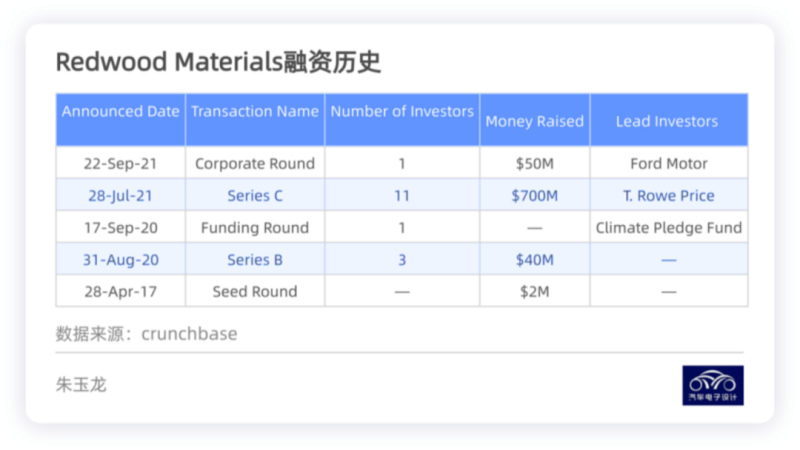Click the 28-Jul-21 date link
This screenshot has height=450, width=800.
coord(121,196)
